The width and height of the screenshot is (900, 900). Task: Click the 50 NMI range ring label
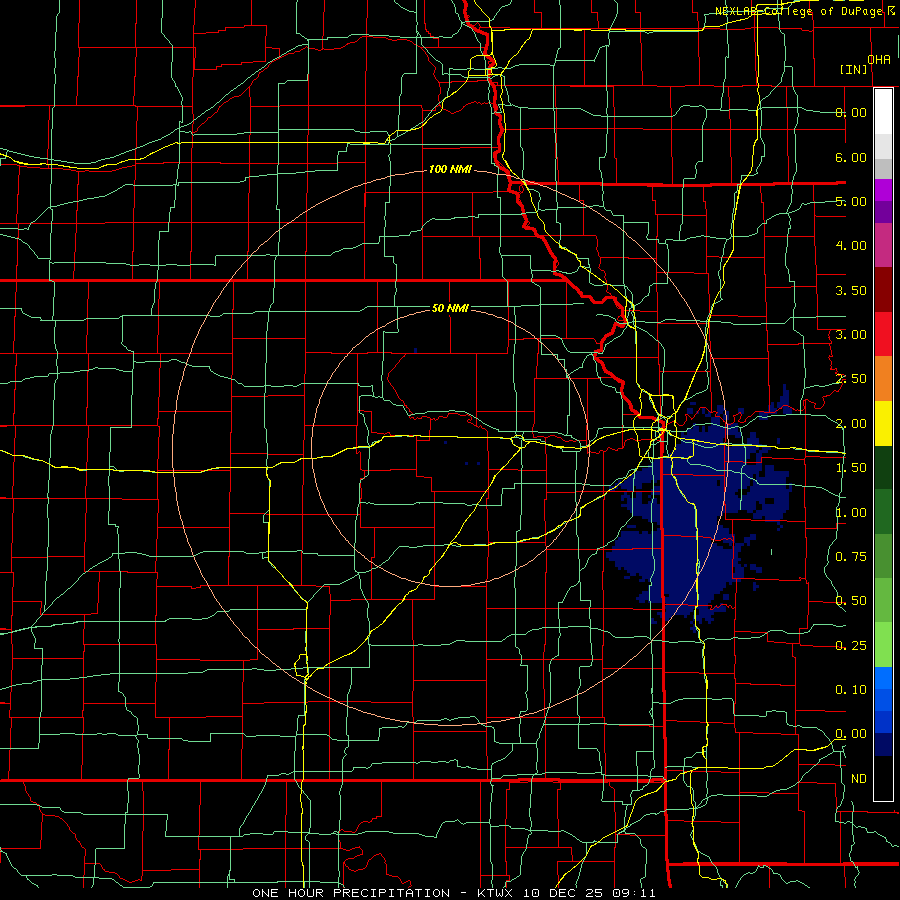tap(450, 308)
